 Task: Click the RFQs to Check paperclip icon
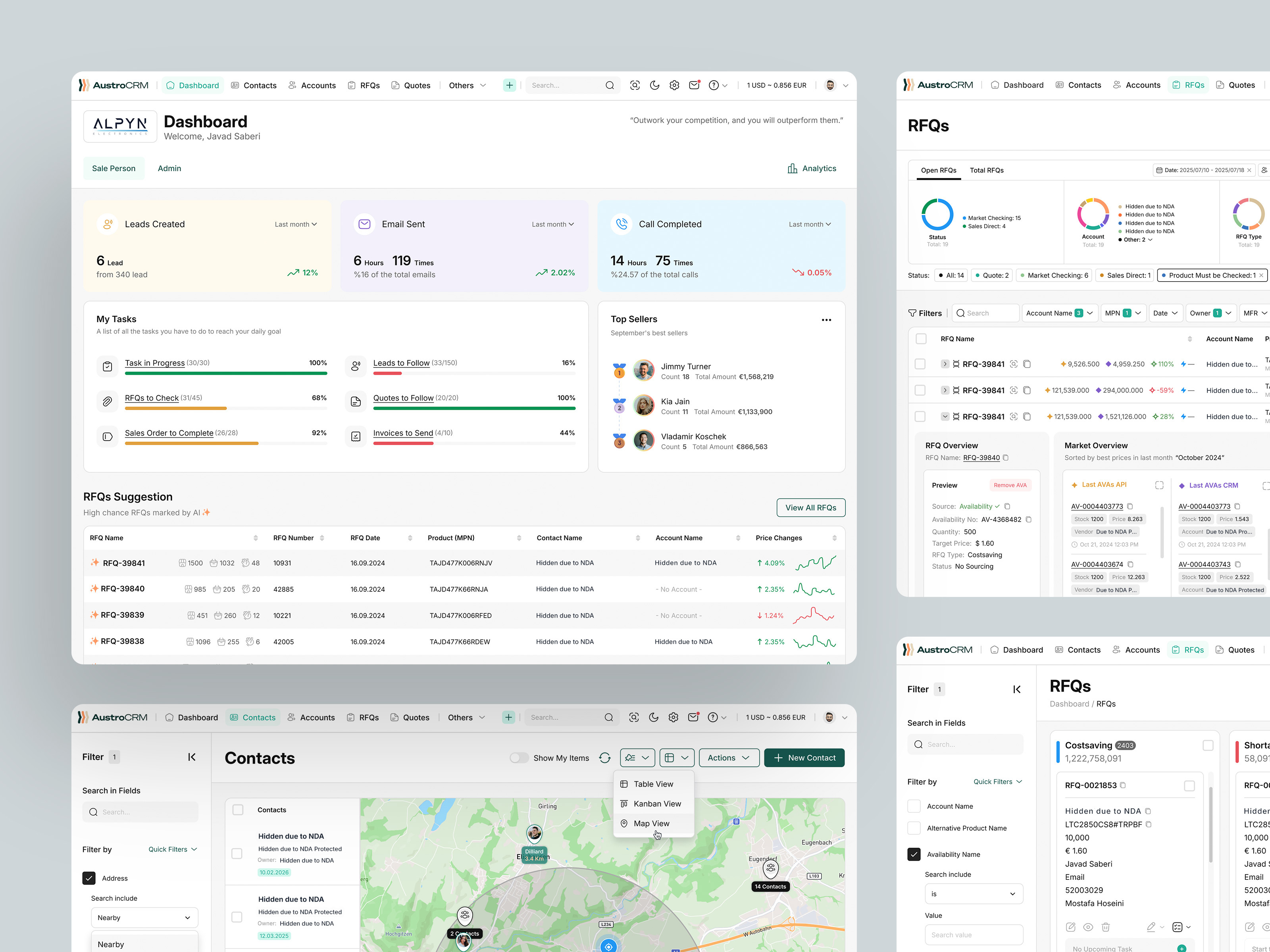pyautogui.click(x=108, y=402)
